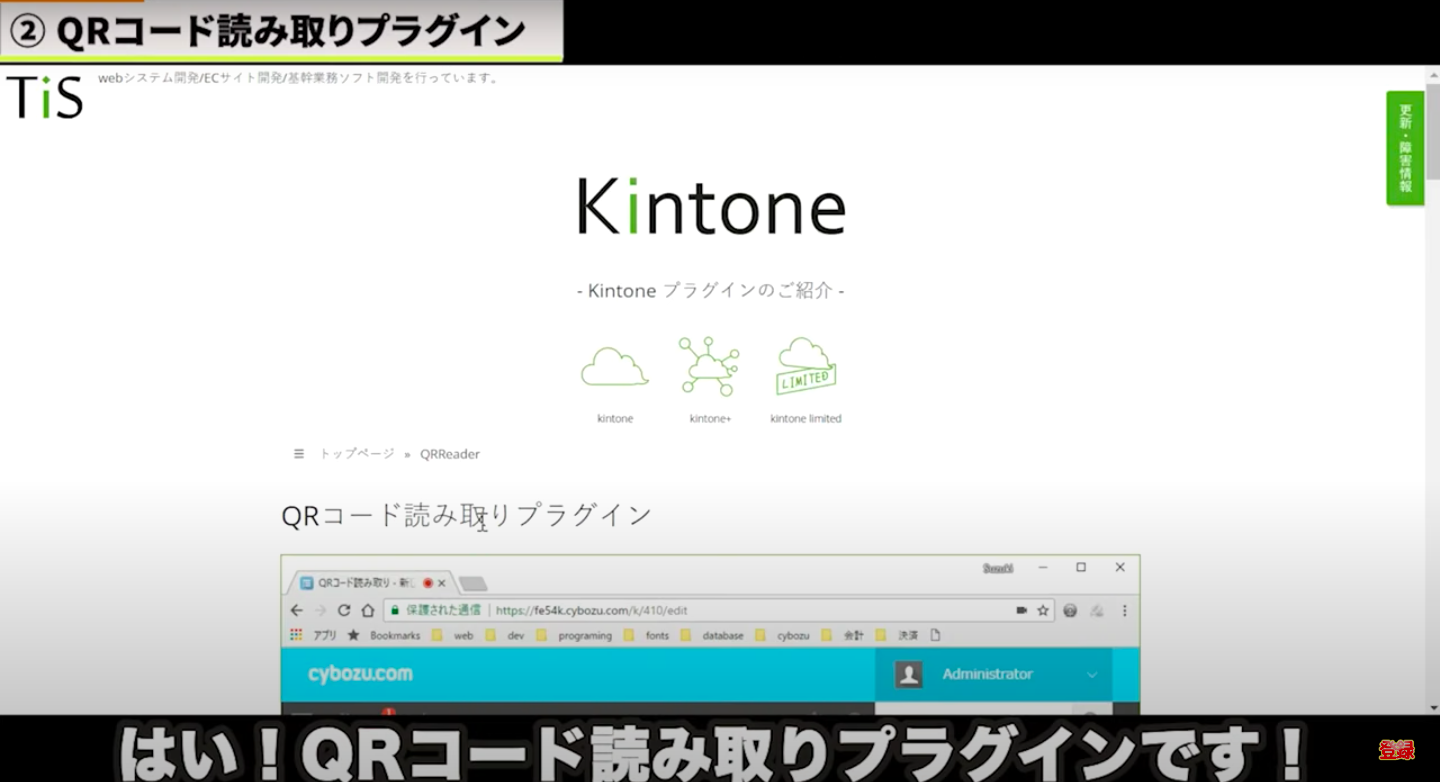1440x782 pixels.
Task: Click the QRReader breadcrumb link
Action: [449, 454]
